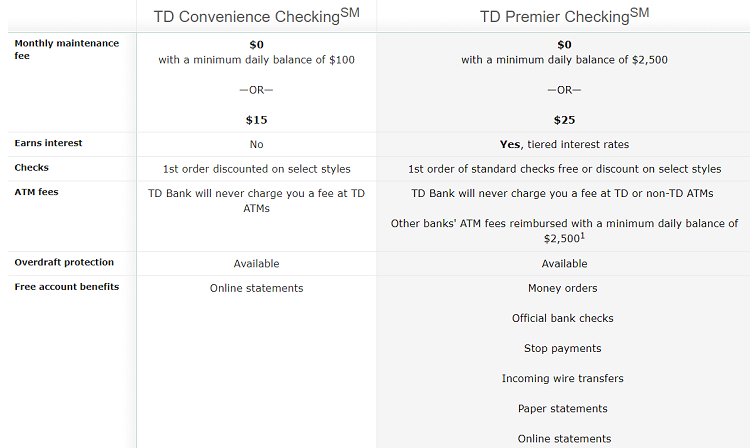This screenshot has height=448, width=750.
Task: Select the Stop payments benefit
Action: pos(563,348)
